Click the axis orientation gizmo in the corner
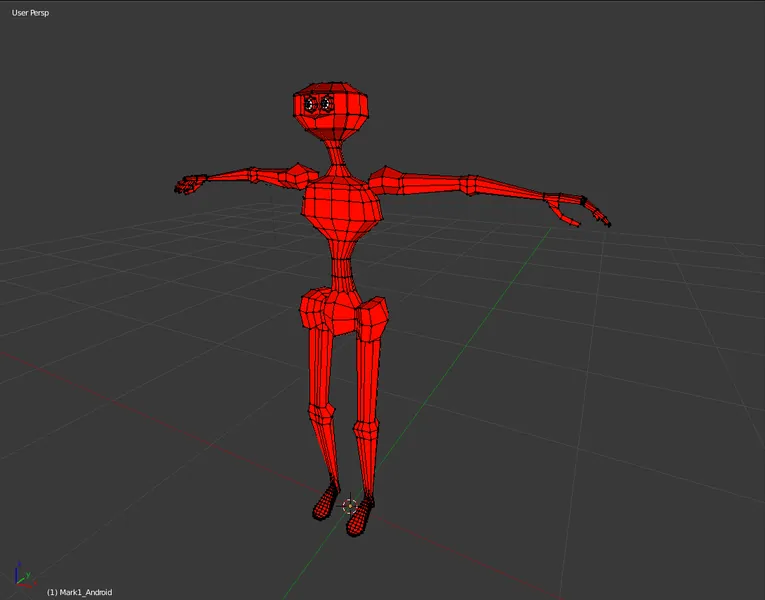This screenshot has height=600, width=765. [x=22, y=574]
